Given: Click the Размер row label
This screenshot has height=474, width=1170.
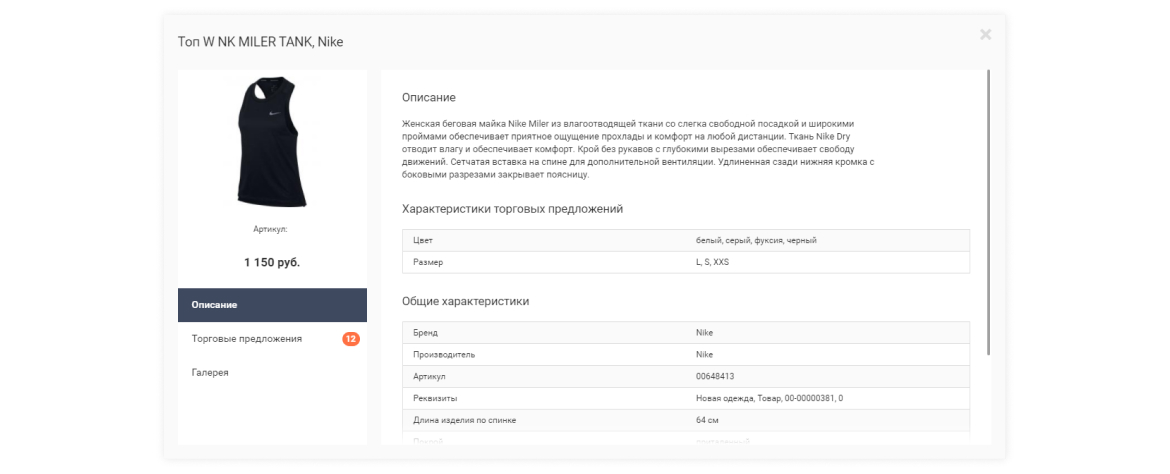Looking at the screenshot, I should coord(428,262).
